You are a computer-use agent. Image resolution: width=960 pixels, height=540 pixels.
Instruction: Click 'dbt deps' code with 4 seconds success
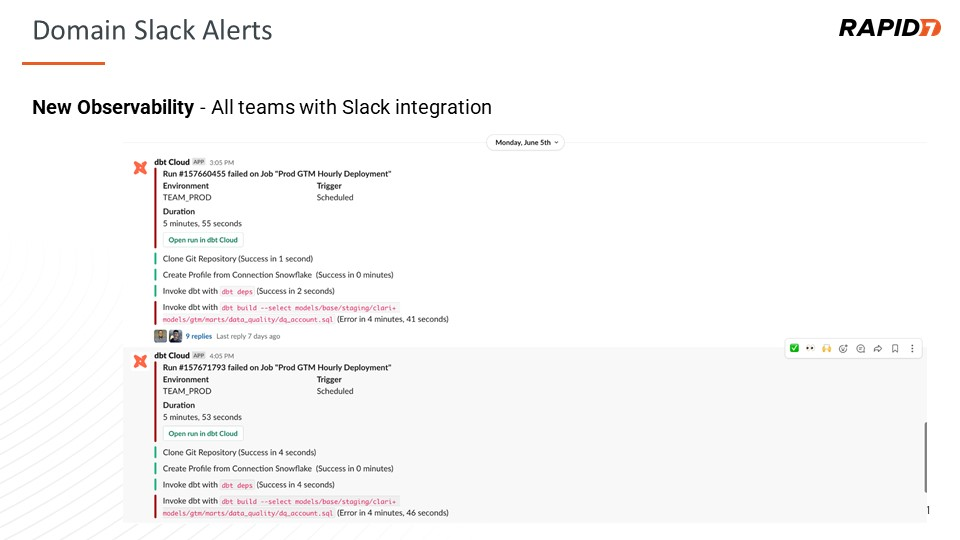237,485
